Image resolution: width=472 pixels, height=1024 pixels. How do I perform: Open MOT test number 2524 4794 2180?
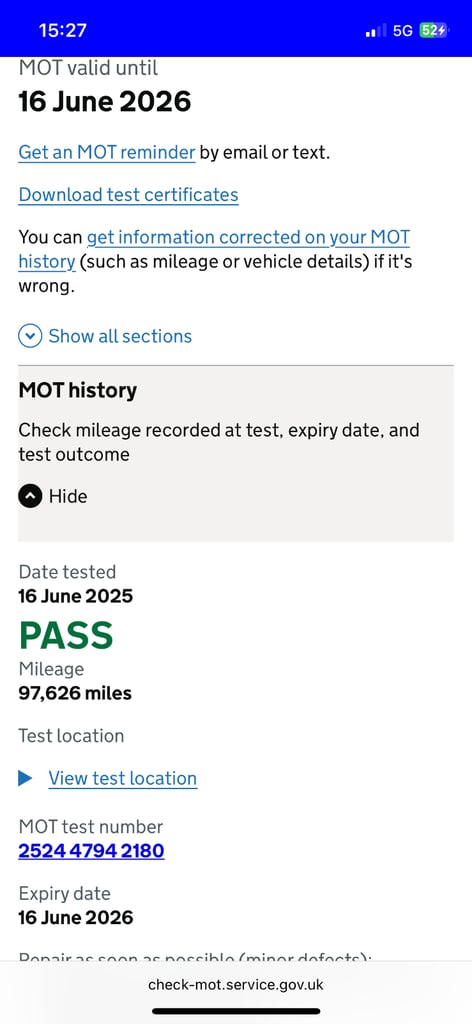(91, 851)
